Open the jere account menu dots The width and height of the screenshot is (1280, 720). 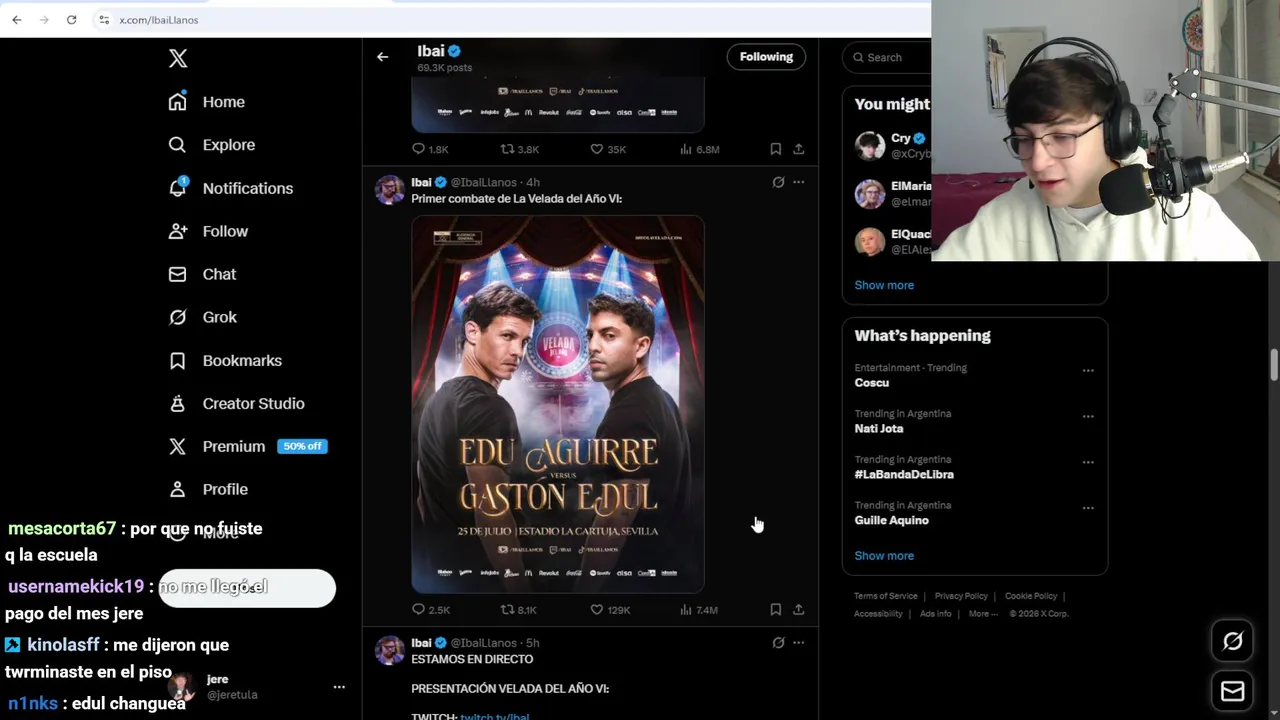pos(339,687)
